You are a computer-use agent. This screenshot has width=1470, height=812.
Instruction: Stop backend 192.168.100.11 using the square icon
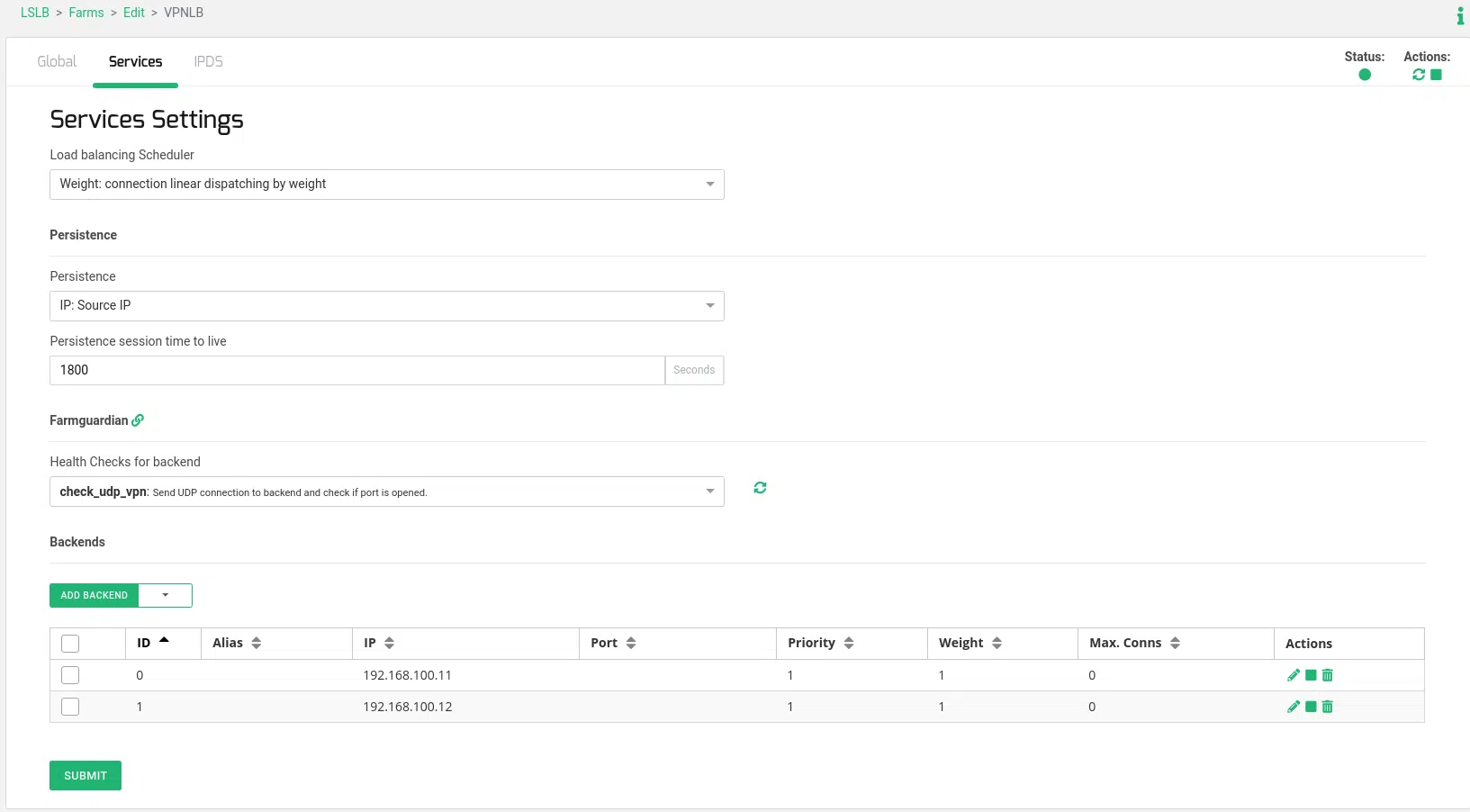tap(1311, 675)
